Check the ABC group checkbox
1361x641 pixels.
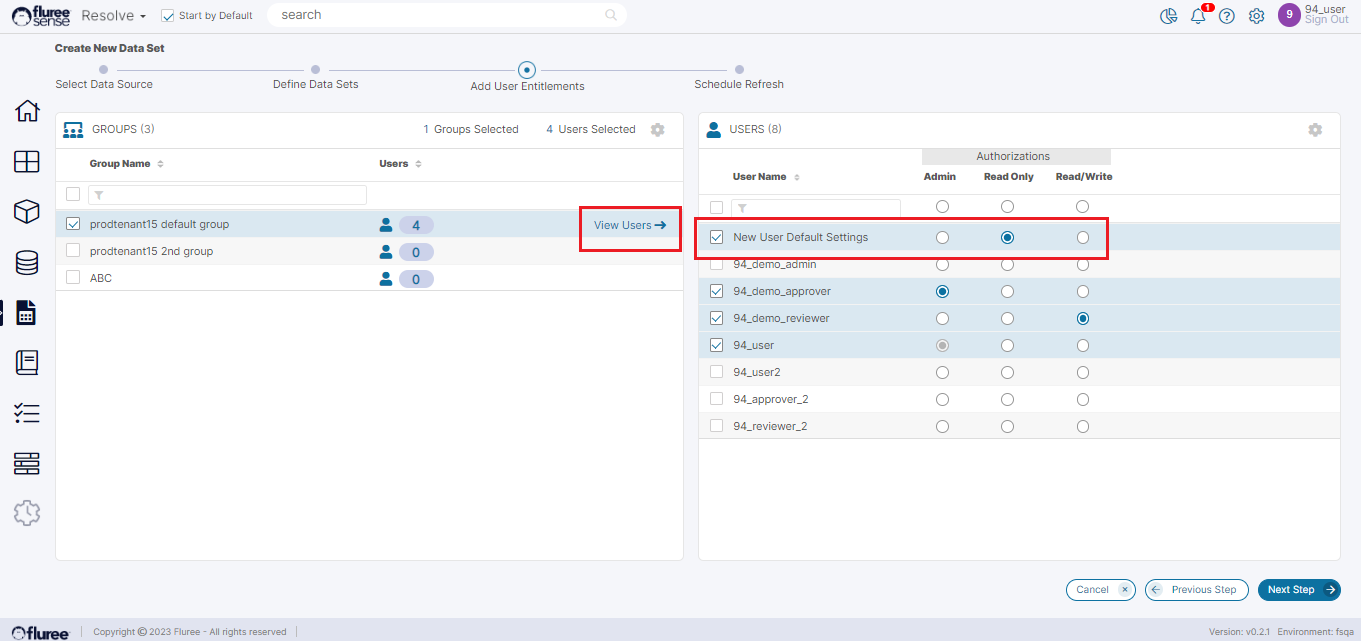pos(73,278)
